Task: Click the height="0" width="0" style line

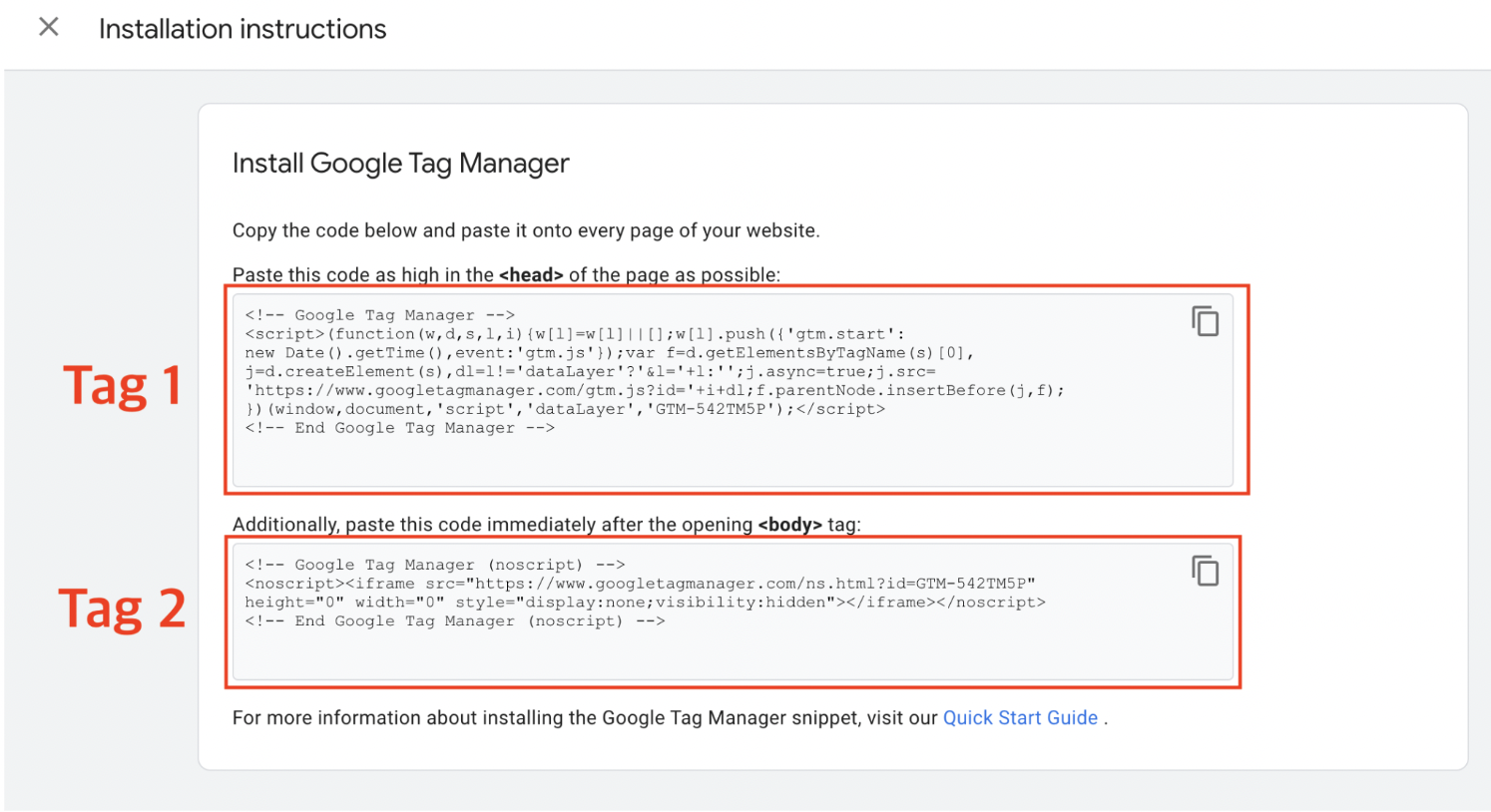Action: (x=644, y=603)
